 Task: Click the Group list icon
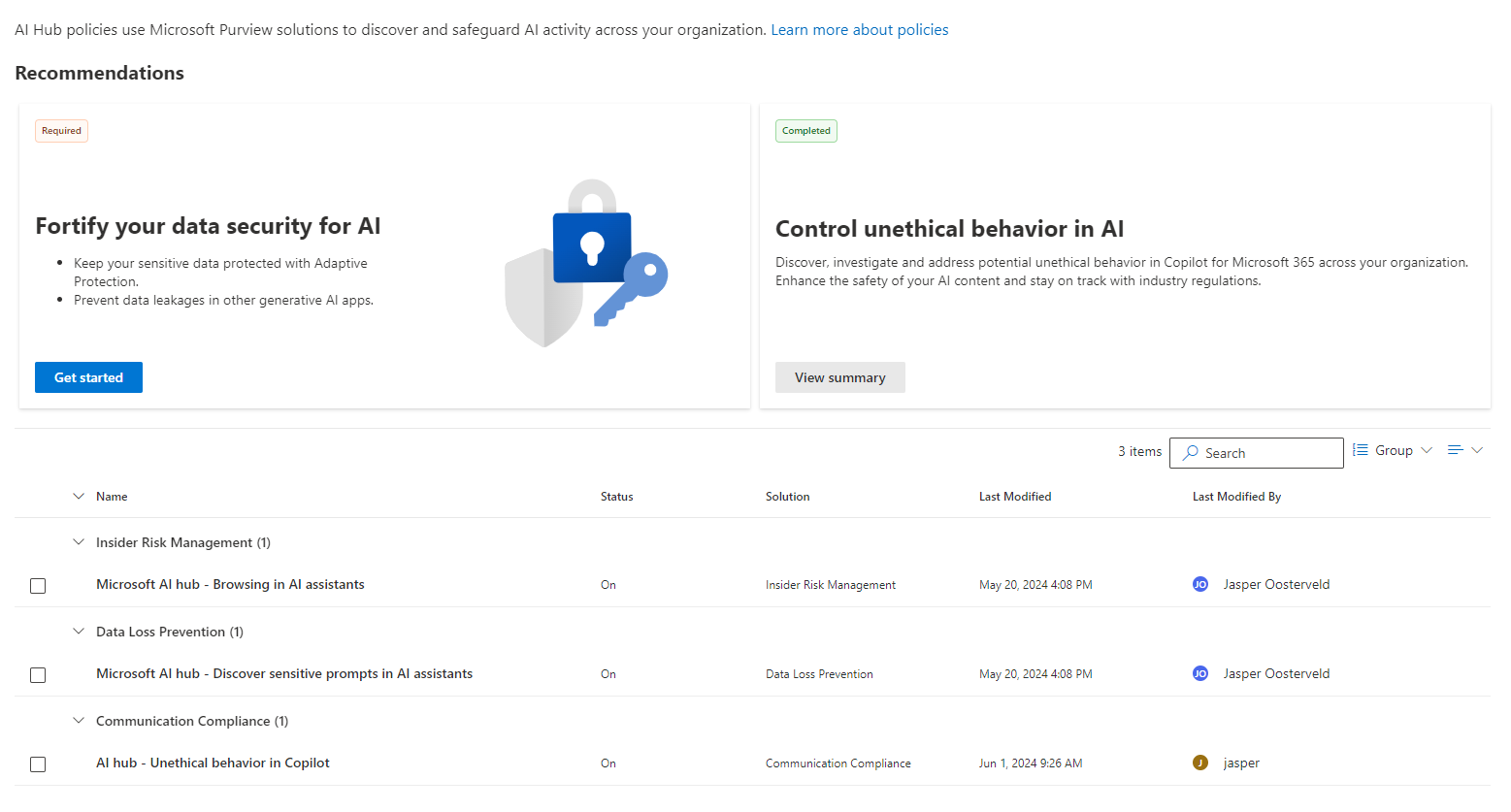pos(1361,450)
